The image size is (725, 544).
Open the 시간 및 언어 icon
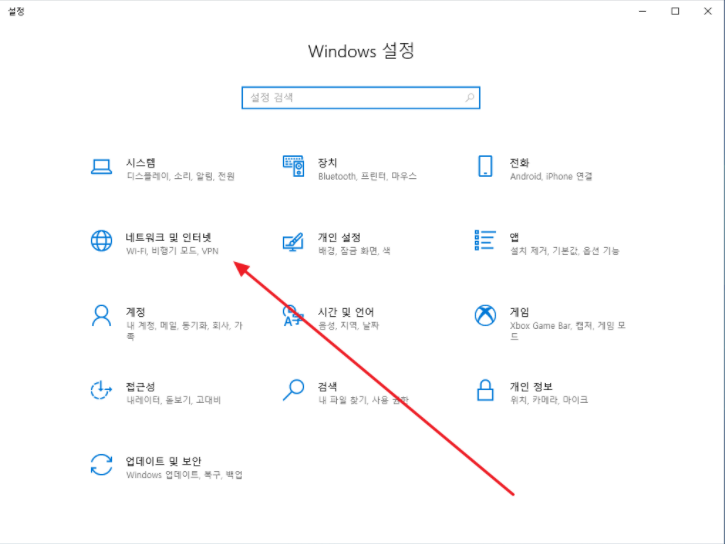click(x=293, y=316)
